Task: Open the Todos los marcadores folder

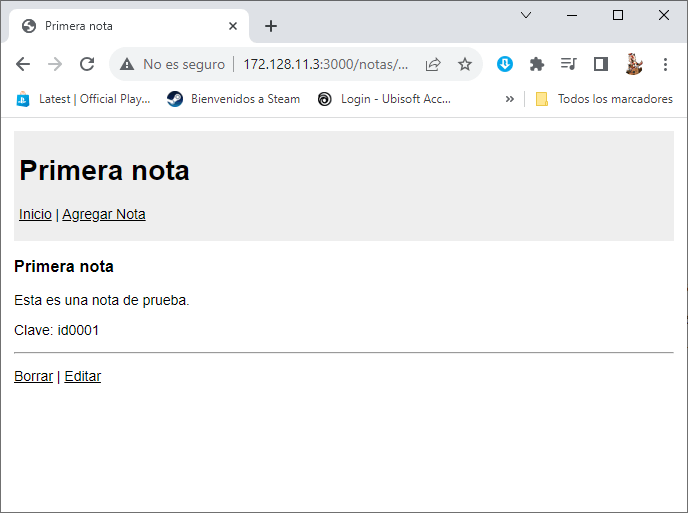Action: 604,99
